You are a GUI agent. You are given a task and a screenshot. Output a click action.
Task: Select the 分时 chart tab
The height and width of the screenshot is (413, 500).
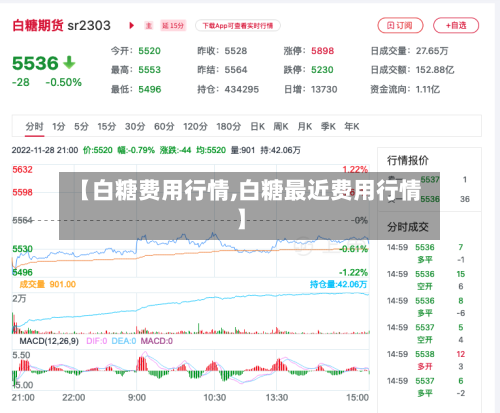34,127
